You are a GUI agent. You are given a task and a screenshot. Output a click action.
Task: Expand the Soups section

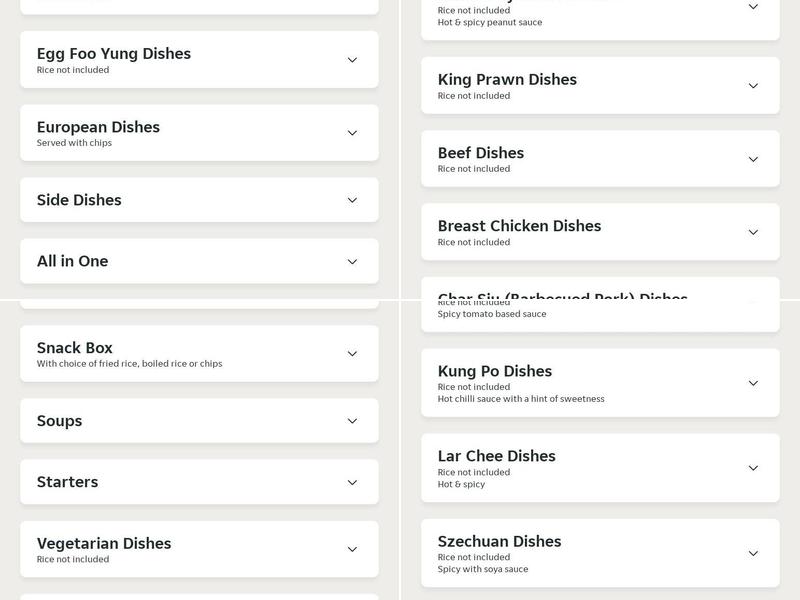pos(198,421)
